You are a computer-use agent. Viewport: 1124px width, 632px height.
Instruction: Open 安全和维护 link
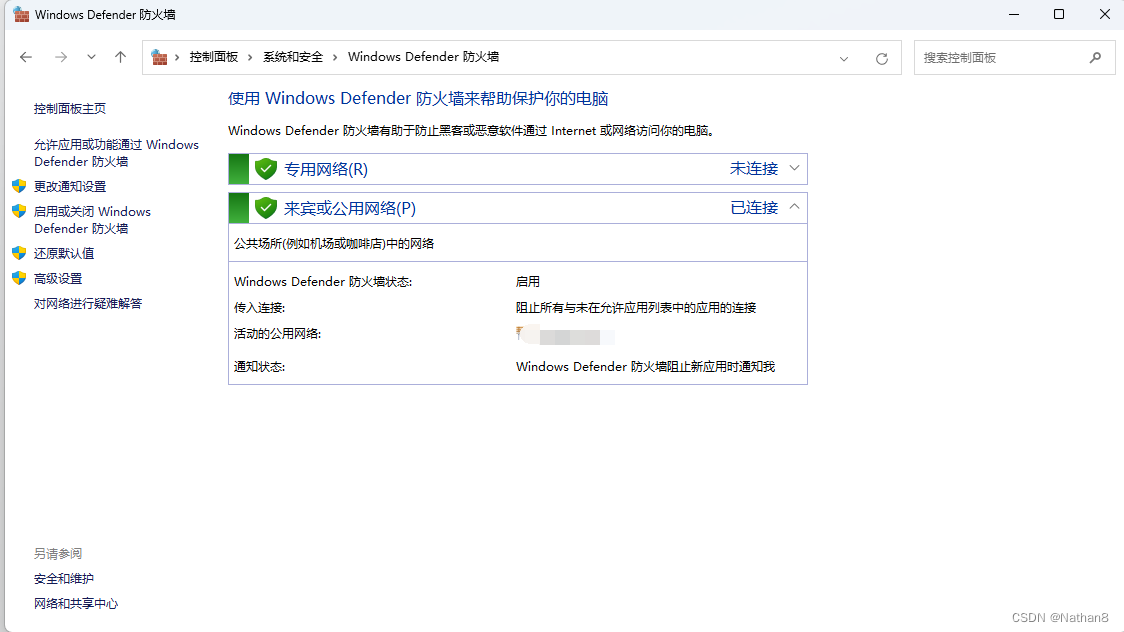(x=64, y=579)
